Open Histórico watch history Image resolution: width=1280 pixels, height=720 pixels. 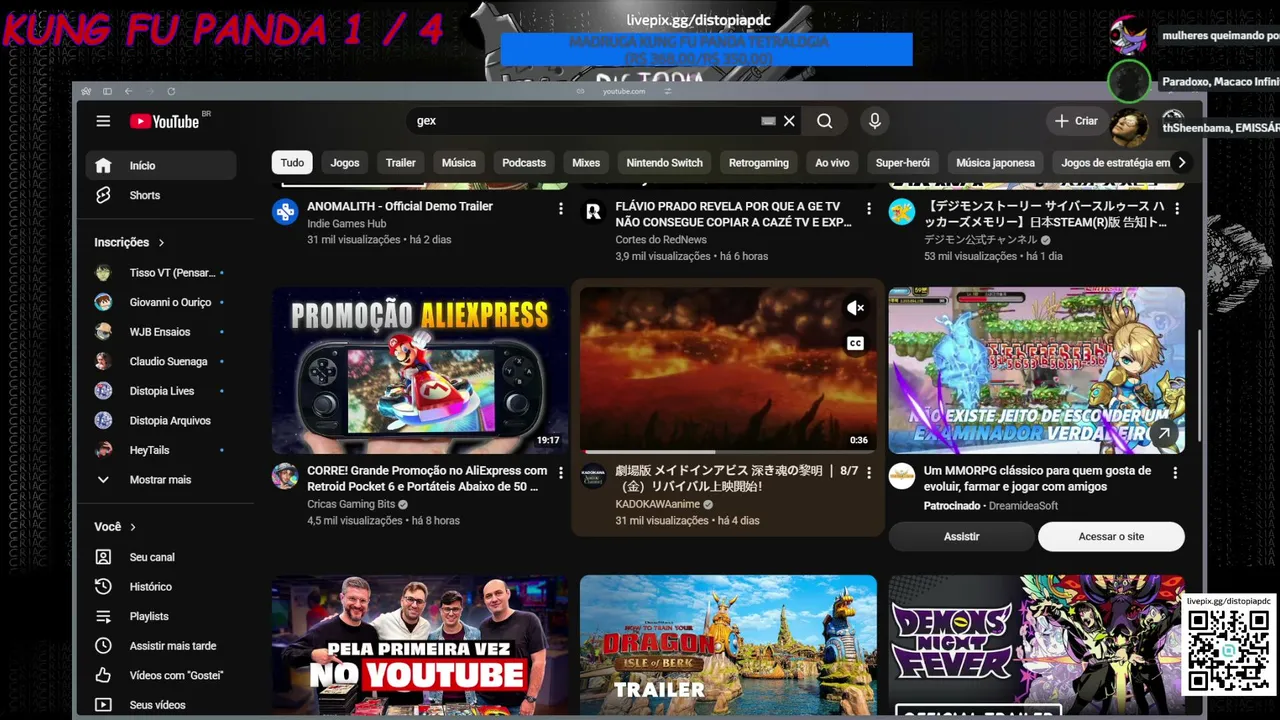(x=161, y=587)
